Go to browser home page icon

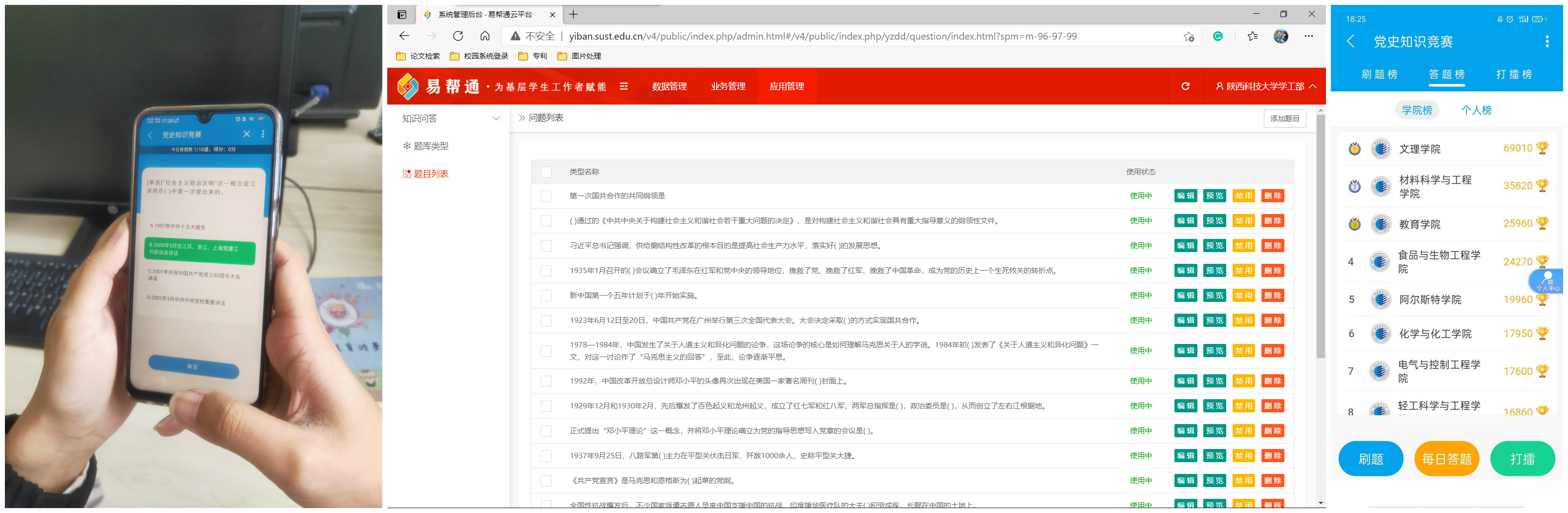click(485, 36)
